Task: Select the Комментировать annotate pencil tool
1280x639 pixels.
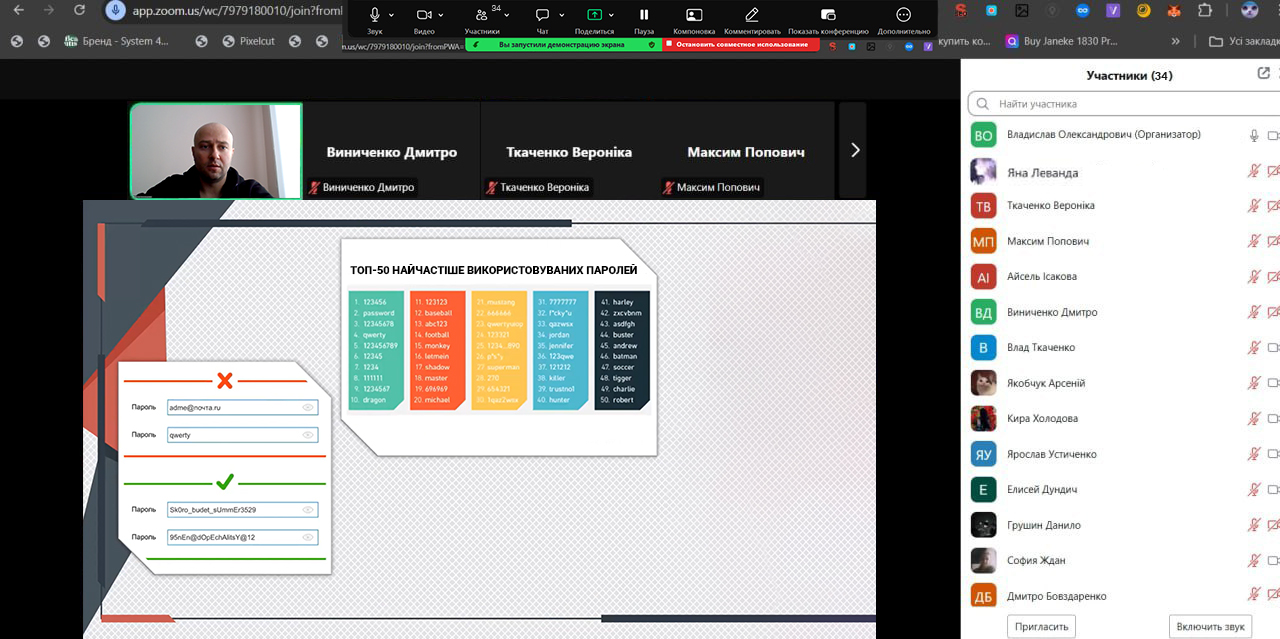Action: tap(752, 15)
